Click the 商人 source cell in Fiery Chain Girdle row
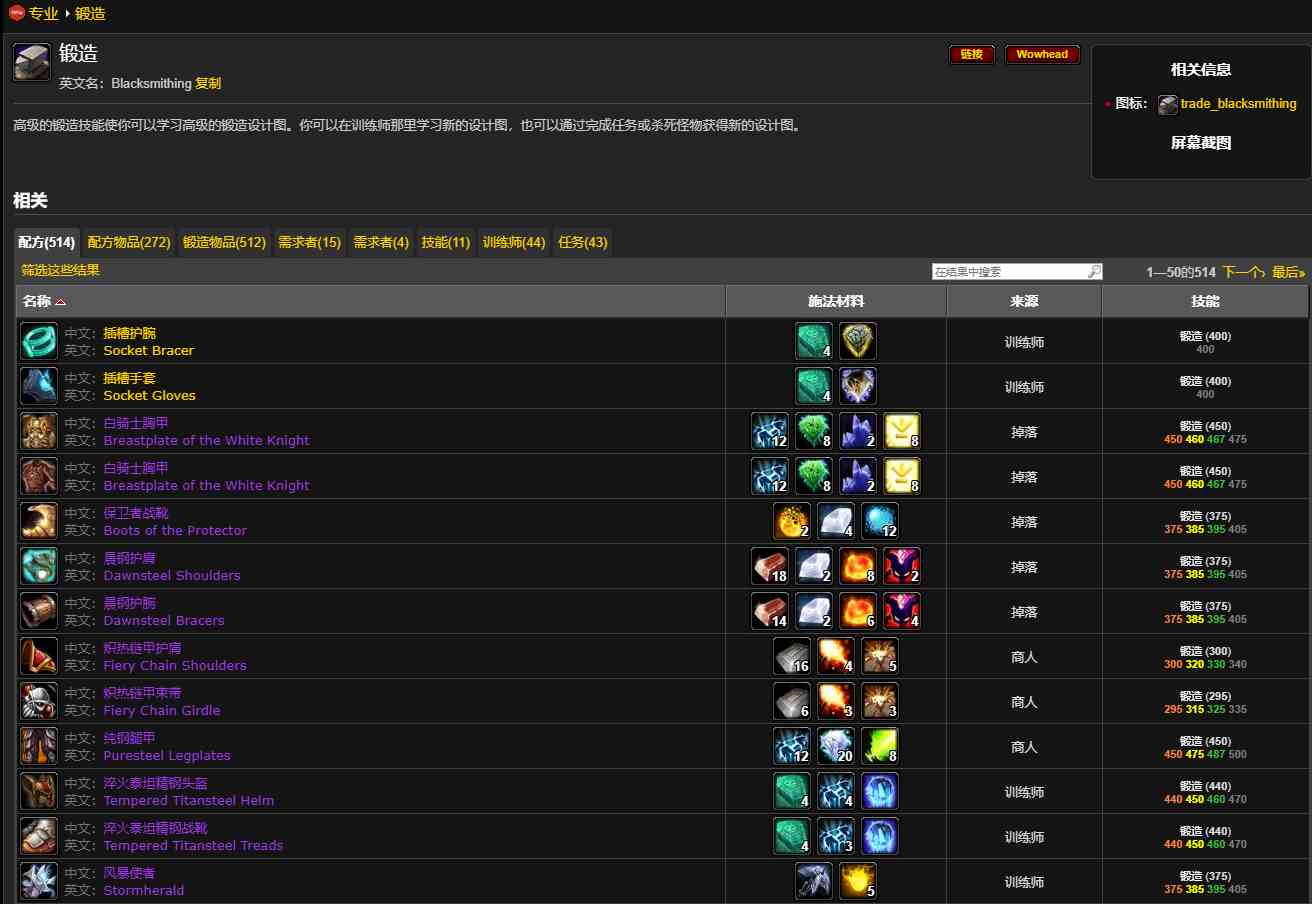1312x904 pixels. [1024, 702]
